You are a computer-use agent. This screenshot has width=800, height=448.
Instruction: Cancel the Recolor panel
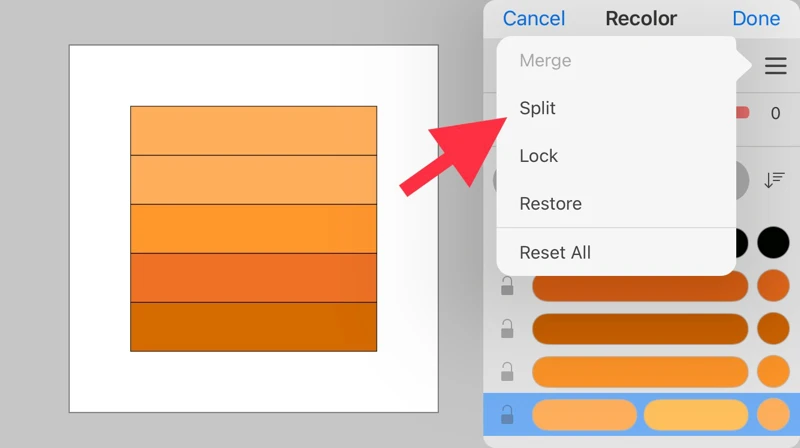click(x=534, y=19)
